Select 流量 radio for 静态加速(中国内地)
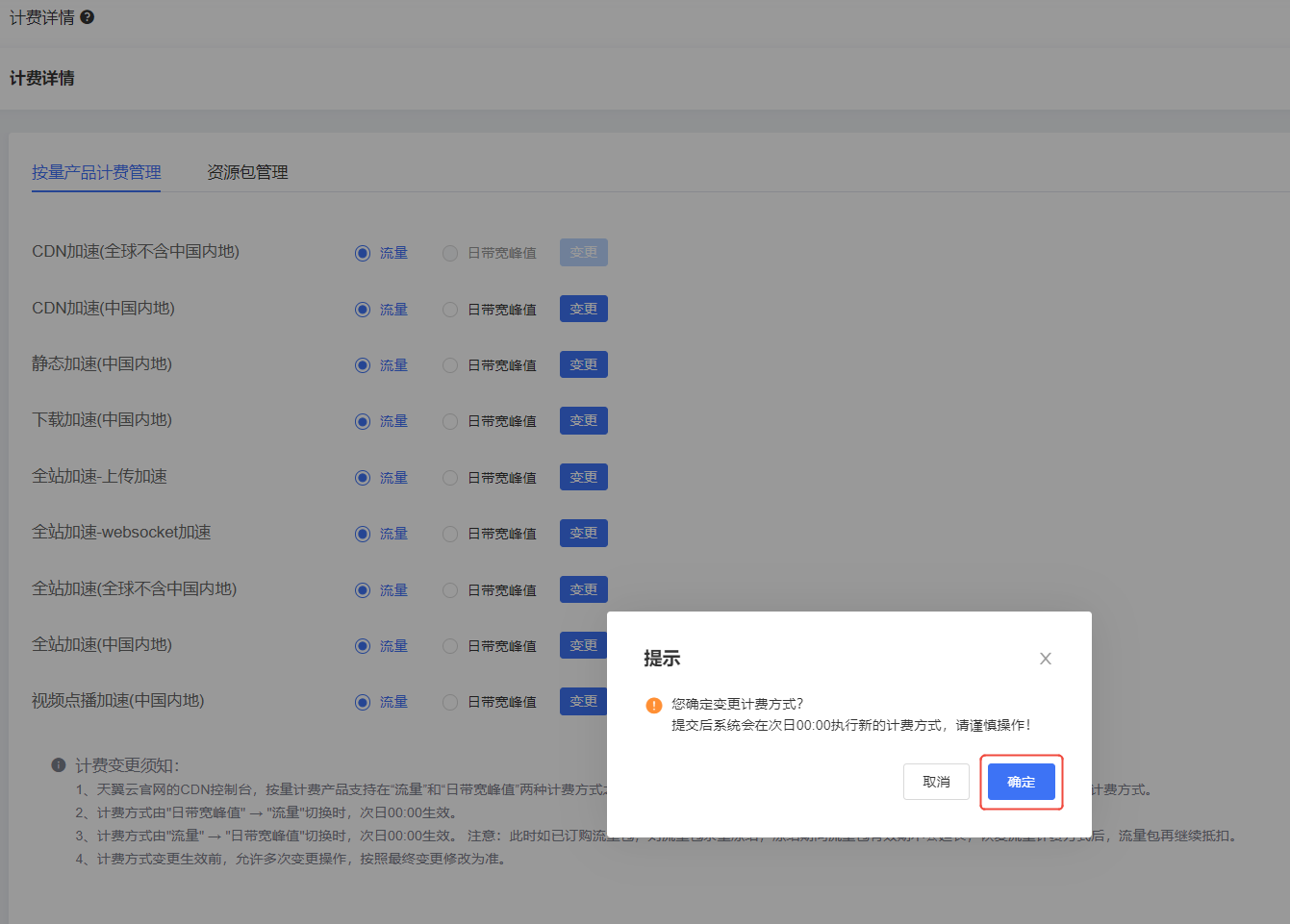 pyautogui.click(x=363, y=365)
